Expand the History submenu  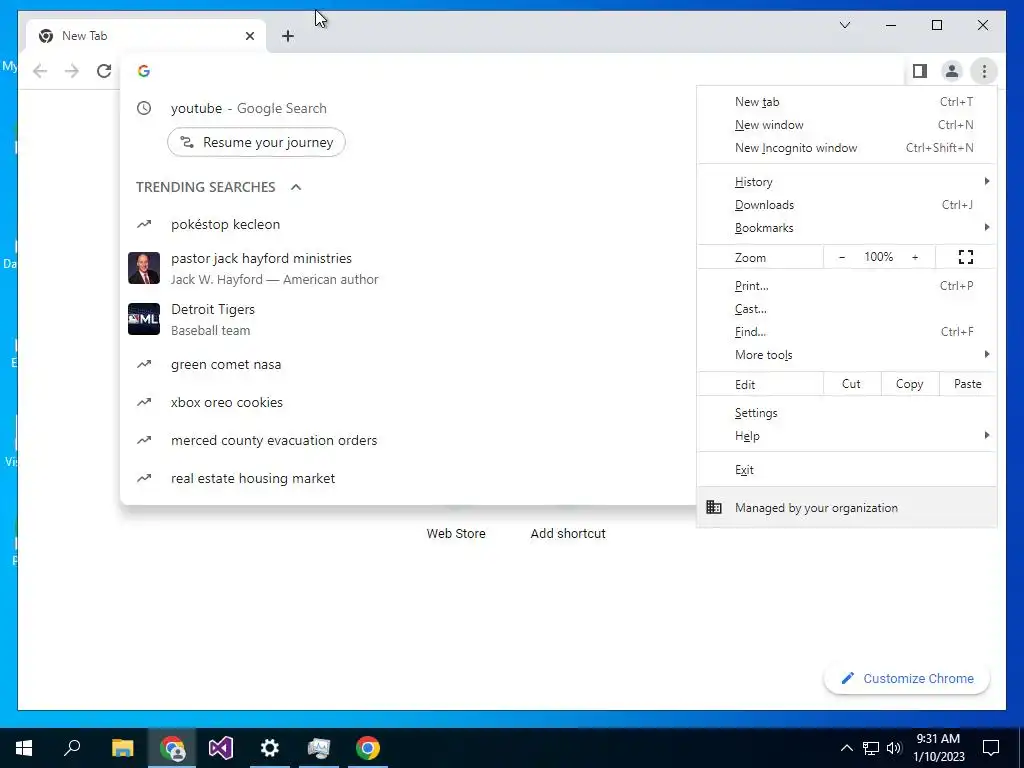coord(847,182)
